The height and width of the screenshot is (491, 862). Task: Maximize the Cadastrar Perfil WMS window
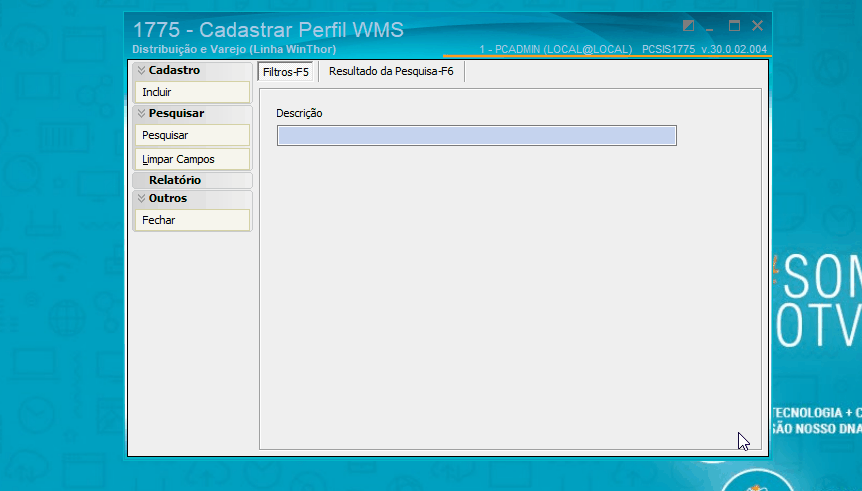[x=734, y=26]
